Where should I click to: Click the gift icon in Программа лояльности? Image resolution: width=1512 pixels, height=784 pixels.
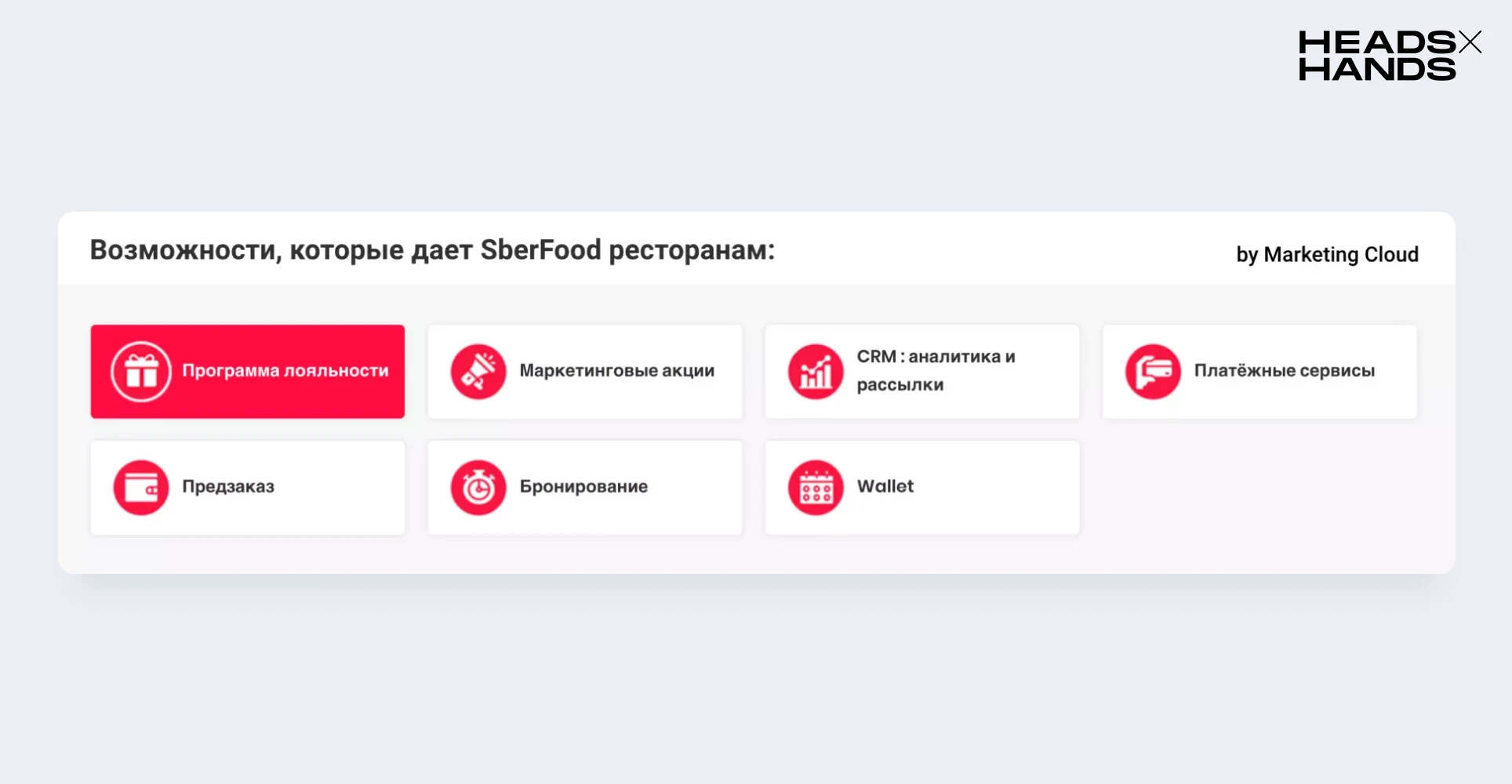[141, 372]
